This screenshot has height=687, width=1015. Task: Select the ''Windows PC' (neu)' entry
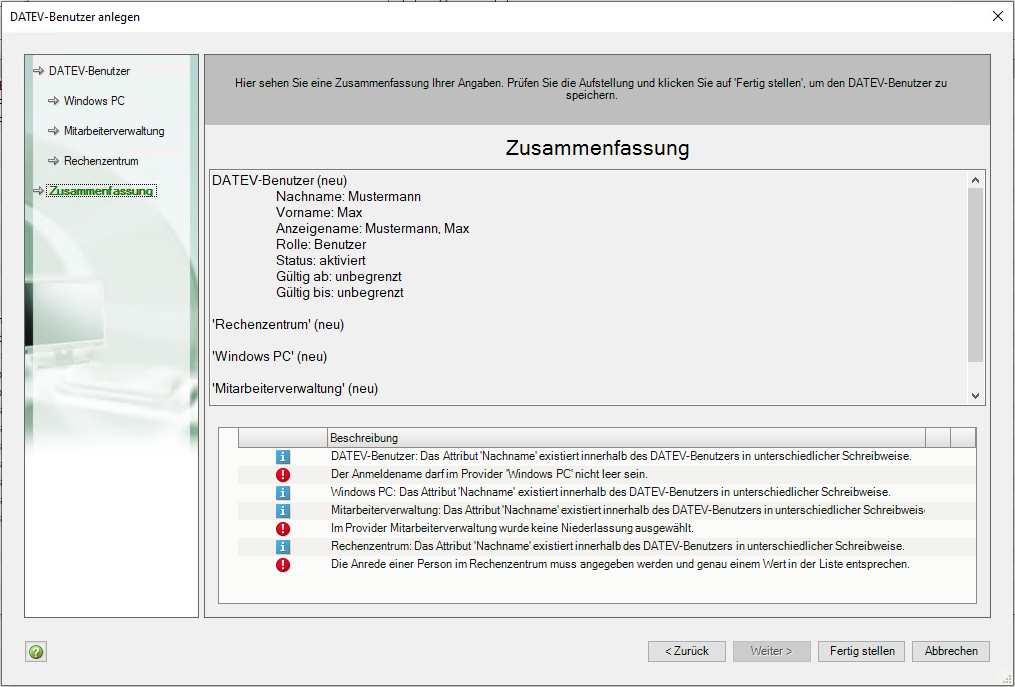coord(269,357)
